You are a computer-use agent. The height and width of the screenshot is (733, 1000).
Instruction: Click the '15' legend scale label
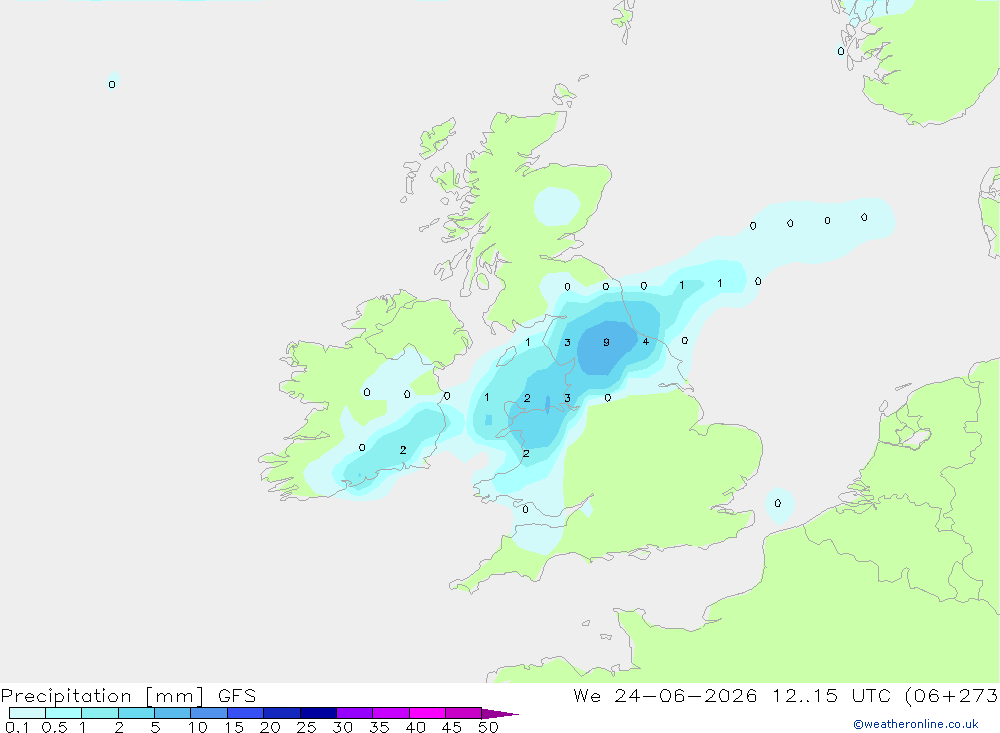(x=233, y=727)
